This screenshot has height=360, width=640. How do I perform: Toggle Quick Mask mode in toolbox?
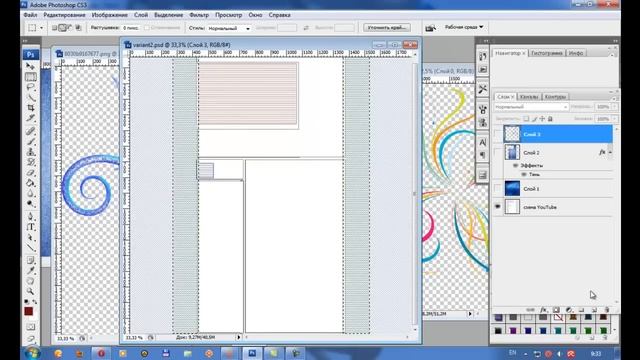point(31,327)
